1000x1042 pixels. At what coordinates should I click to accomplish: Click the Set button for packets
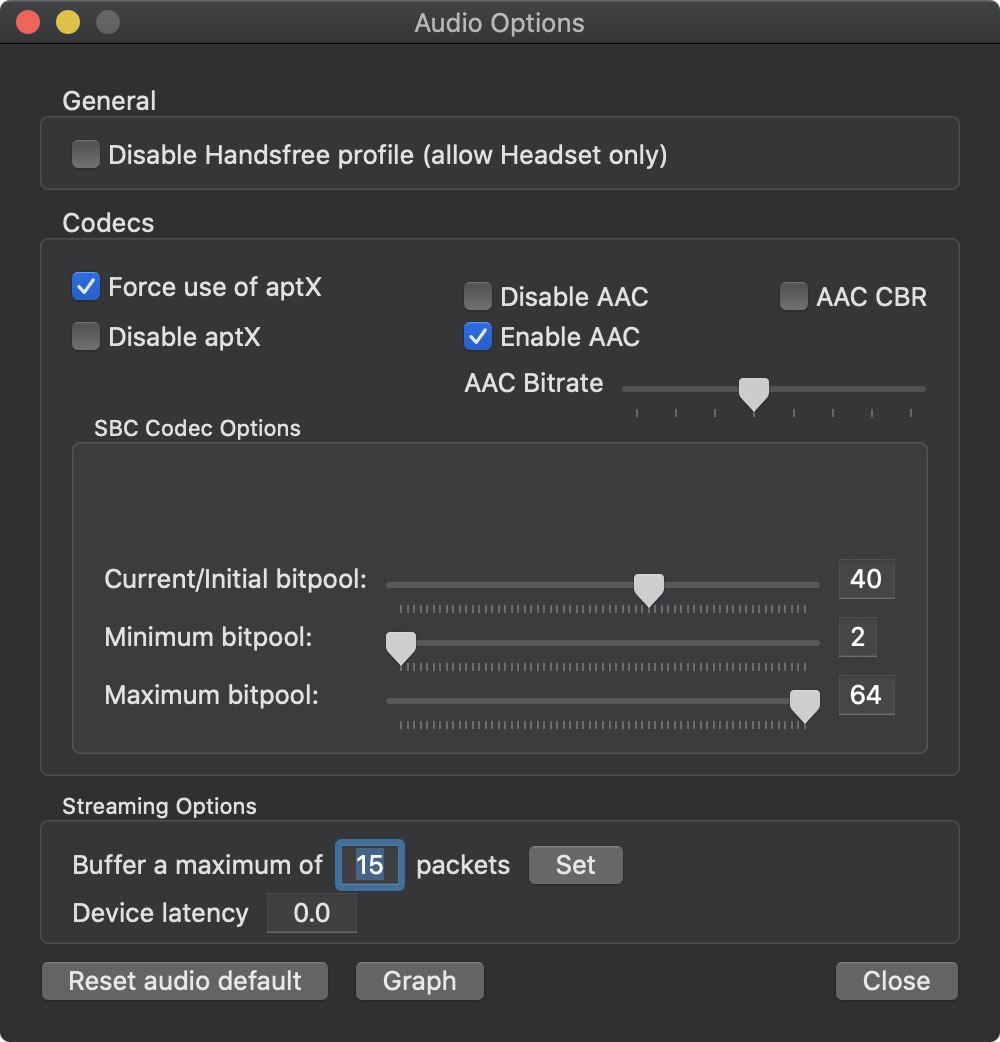coord(575,865)
